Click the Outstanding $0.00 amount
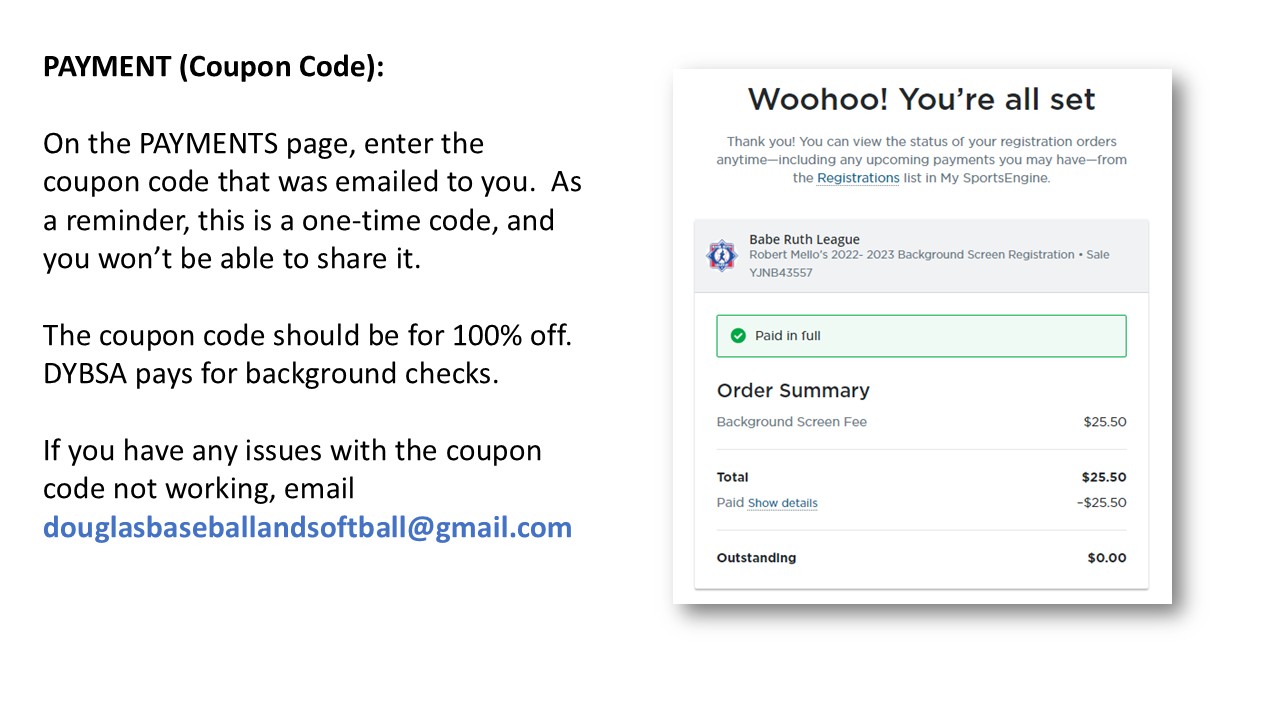The height and width of the screenshot is (720, 1280). (1107, 558)
